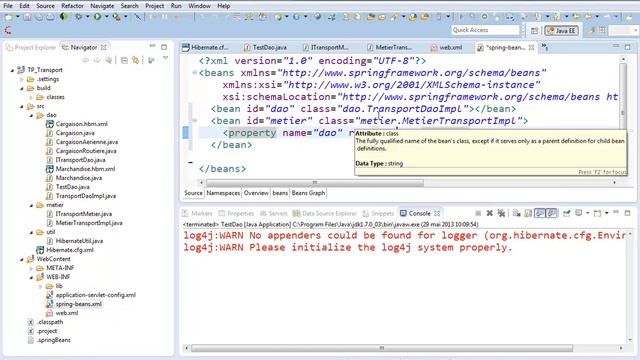Open the Servers view tab

point(274,213)
